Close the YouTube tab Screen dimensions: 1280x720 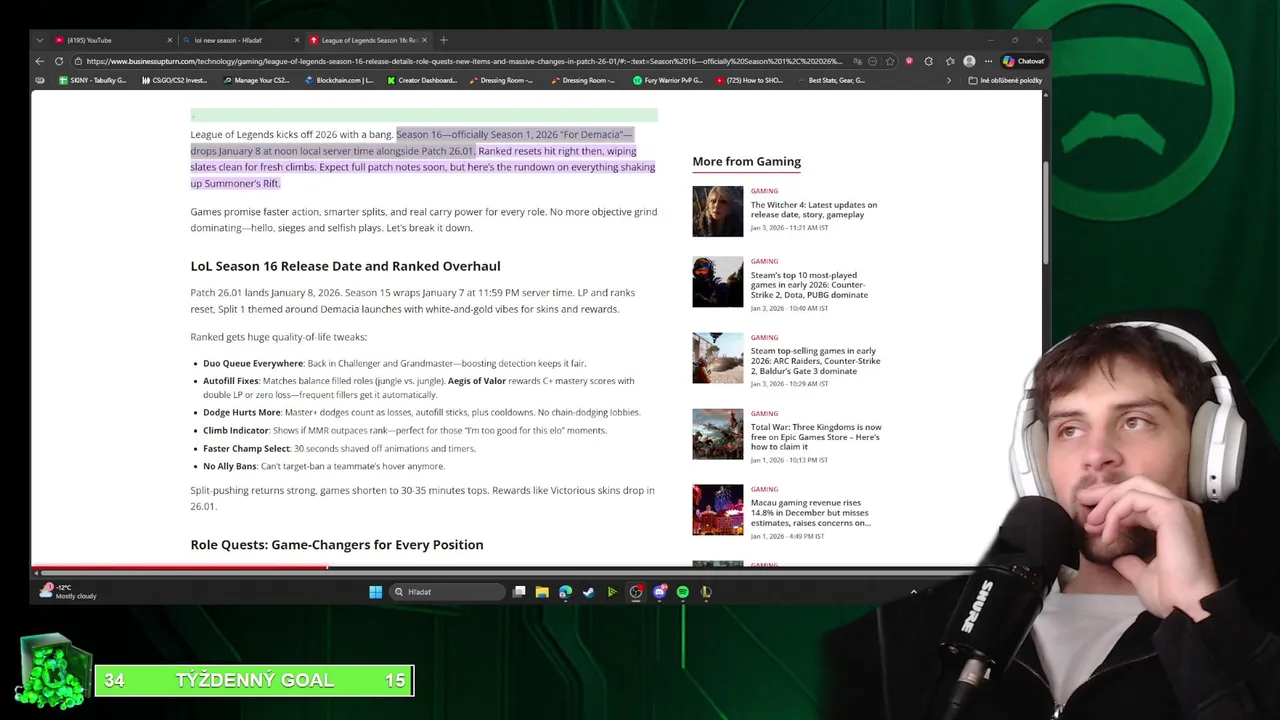169,40
